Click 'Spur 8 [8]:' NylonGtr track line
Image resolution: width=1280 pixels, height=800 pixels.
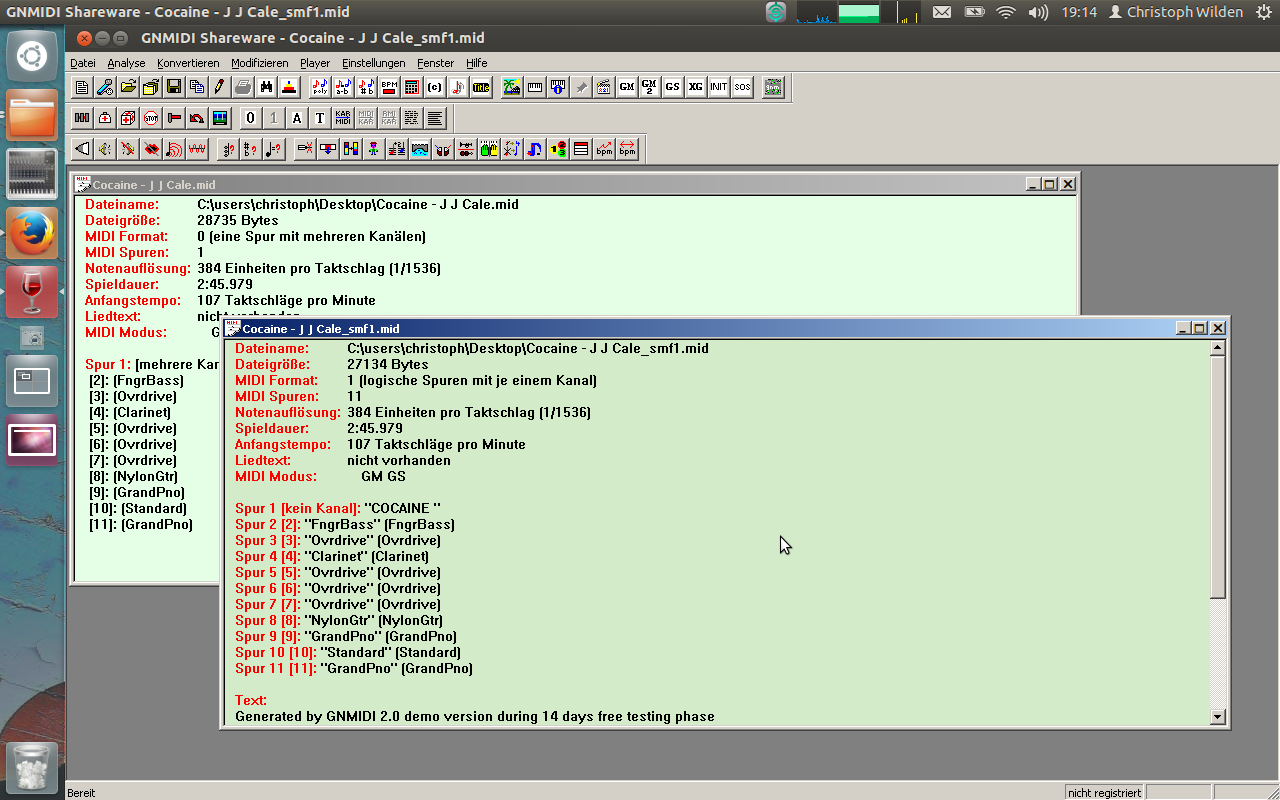339,620
